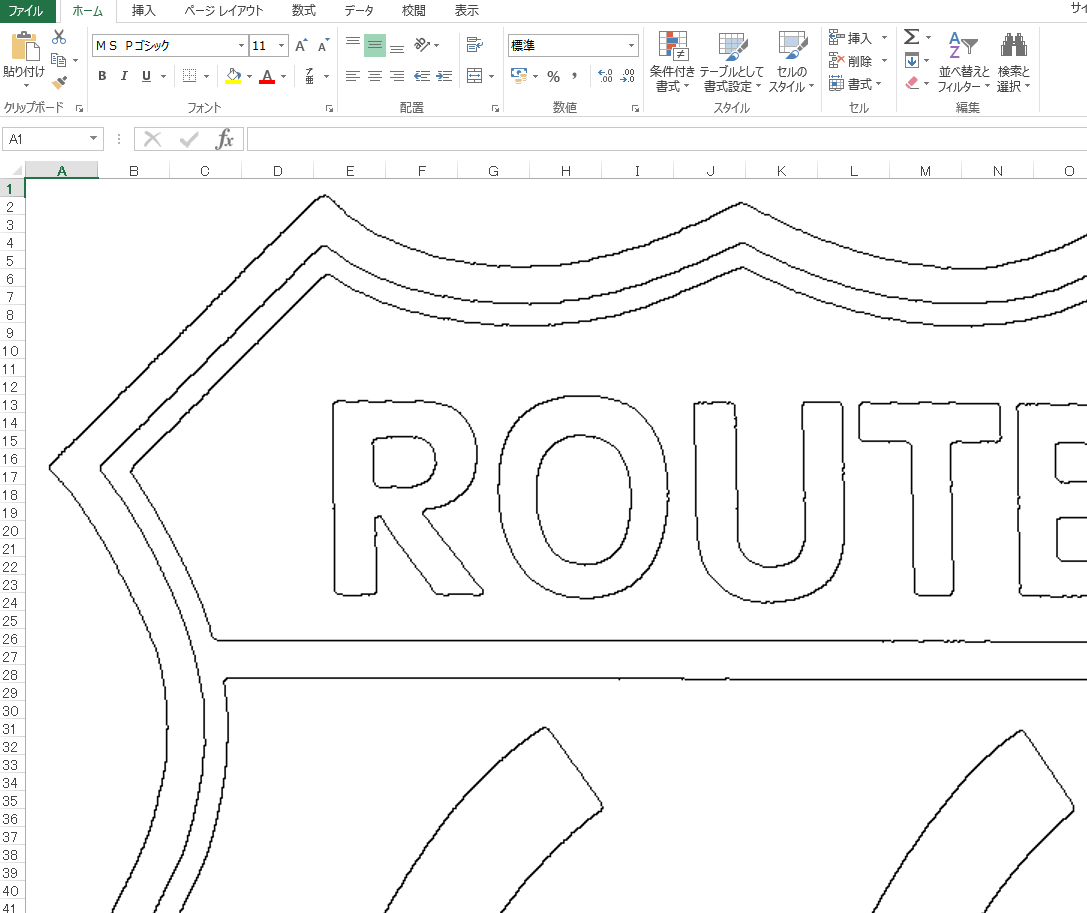Expand the fill color dropdown arrow
1087x913 pixels.
249,76
